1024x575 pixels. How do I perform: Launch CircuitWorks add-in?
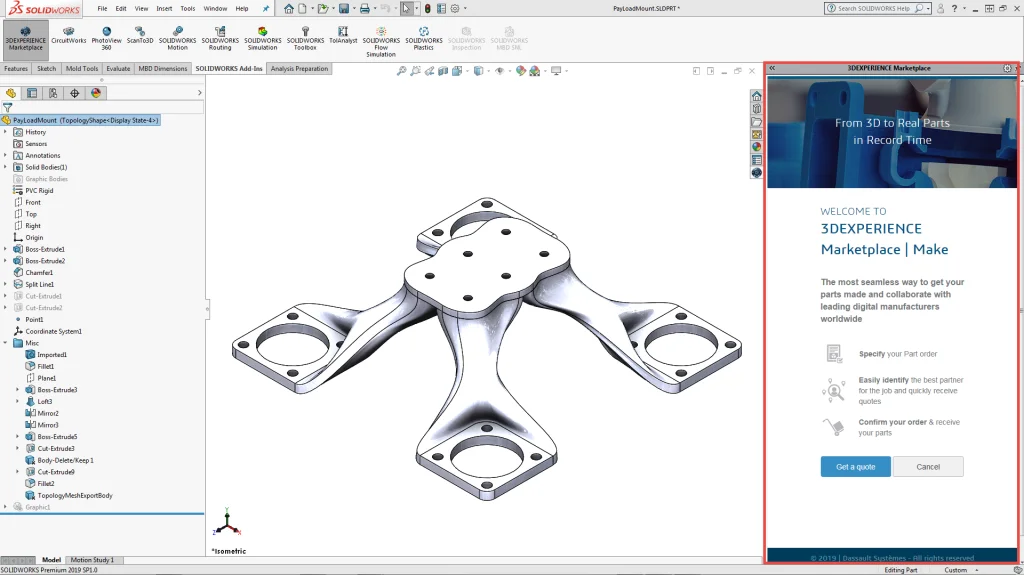[x=69, y=35]
